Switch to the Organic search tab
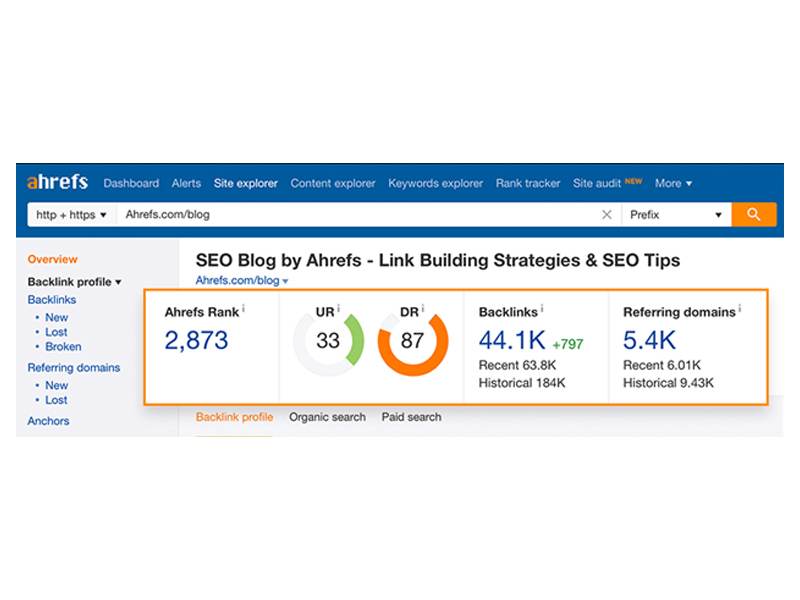The image size is (800, 600). (327, 417)
